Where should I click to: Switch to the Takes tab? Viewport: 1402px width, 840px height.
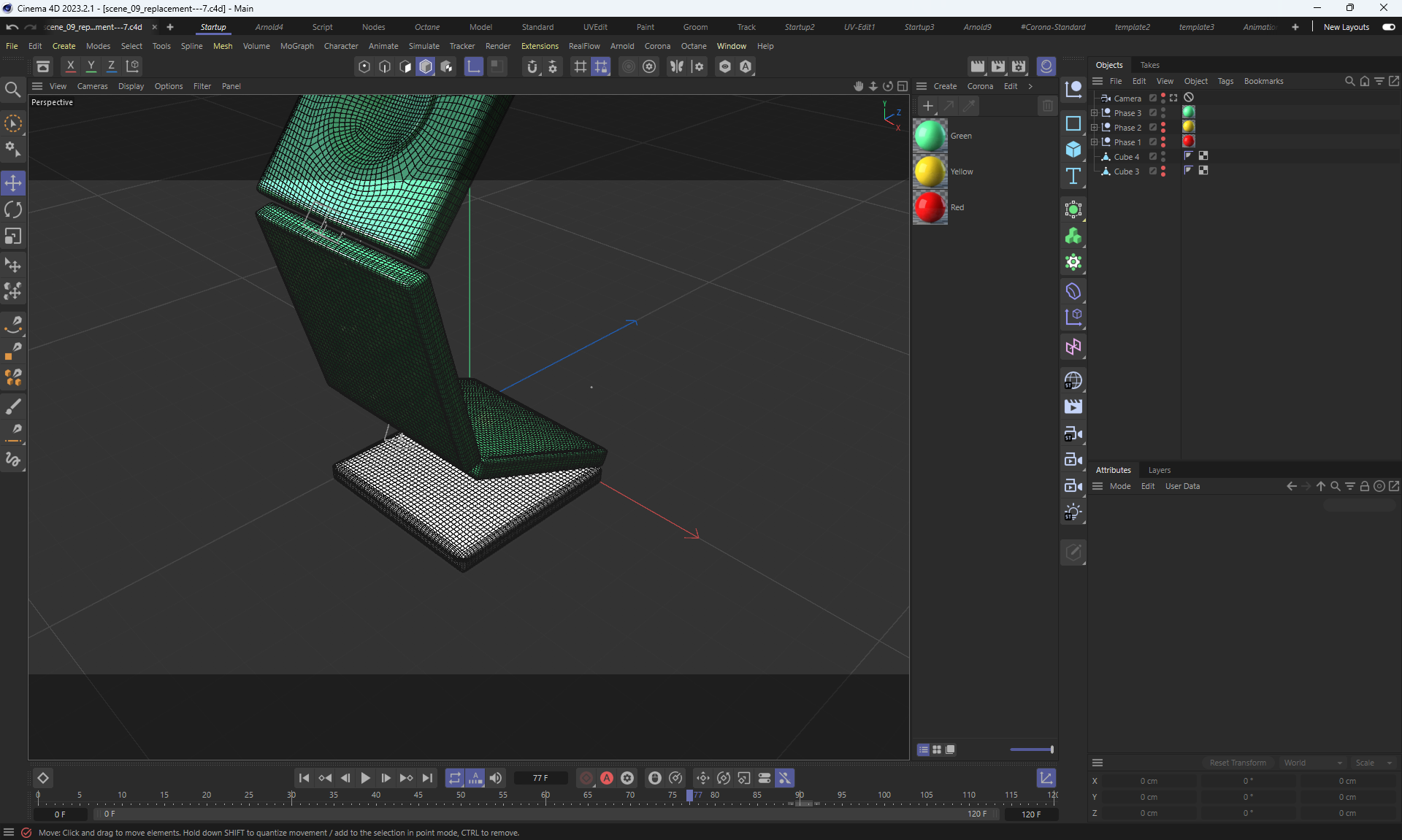pos(1149,65)
